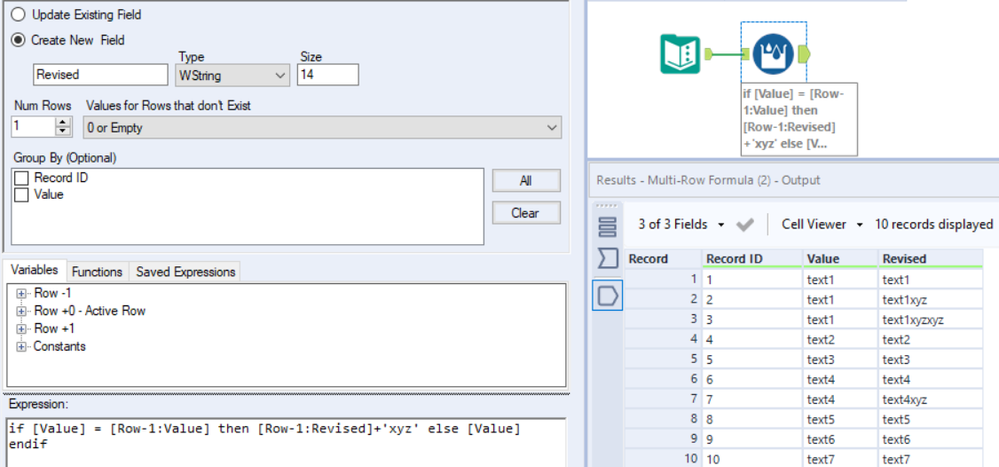Click the Num Rows value box
This screenshot has height=467, width=999.
click(33, 127)
